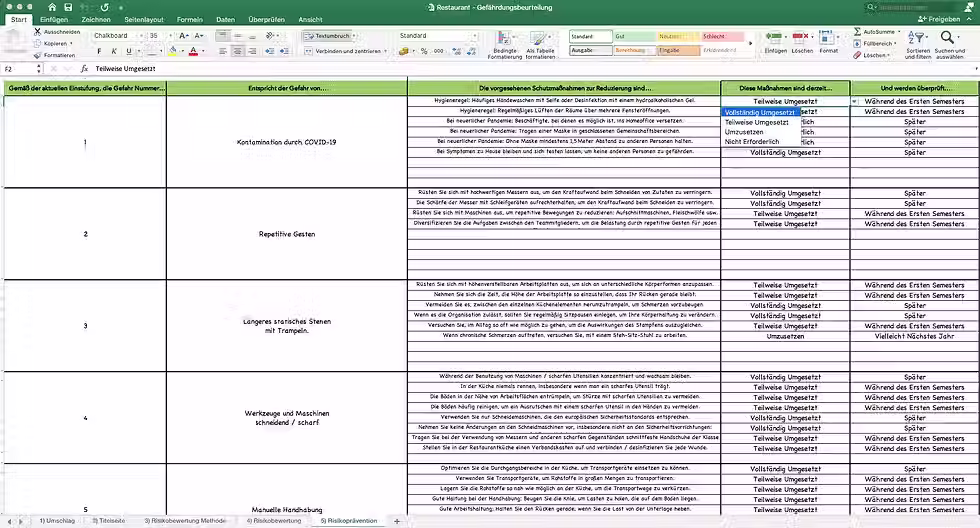Image resolution: width=980 pixels, height=528 pixels.
Task: Open the Chalkboard font name dropdown
Action: point(141,36)
